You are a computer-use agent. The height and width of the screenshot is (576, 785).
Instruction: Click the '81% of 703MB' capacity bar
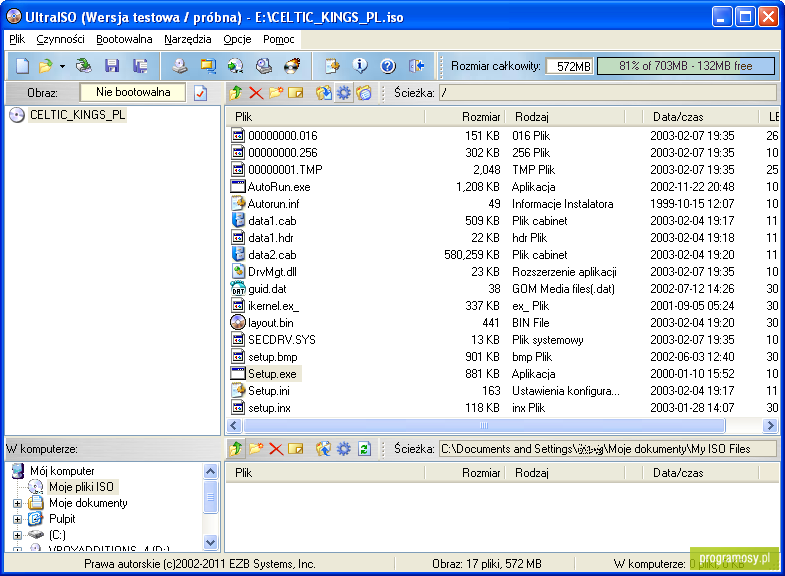[x=685, y=66]
